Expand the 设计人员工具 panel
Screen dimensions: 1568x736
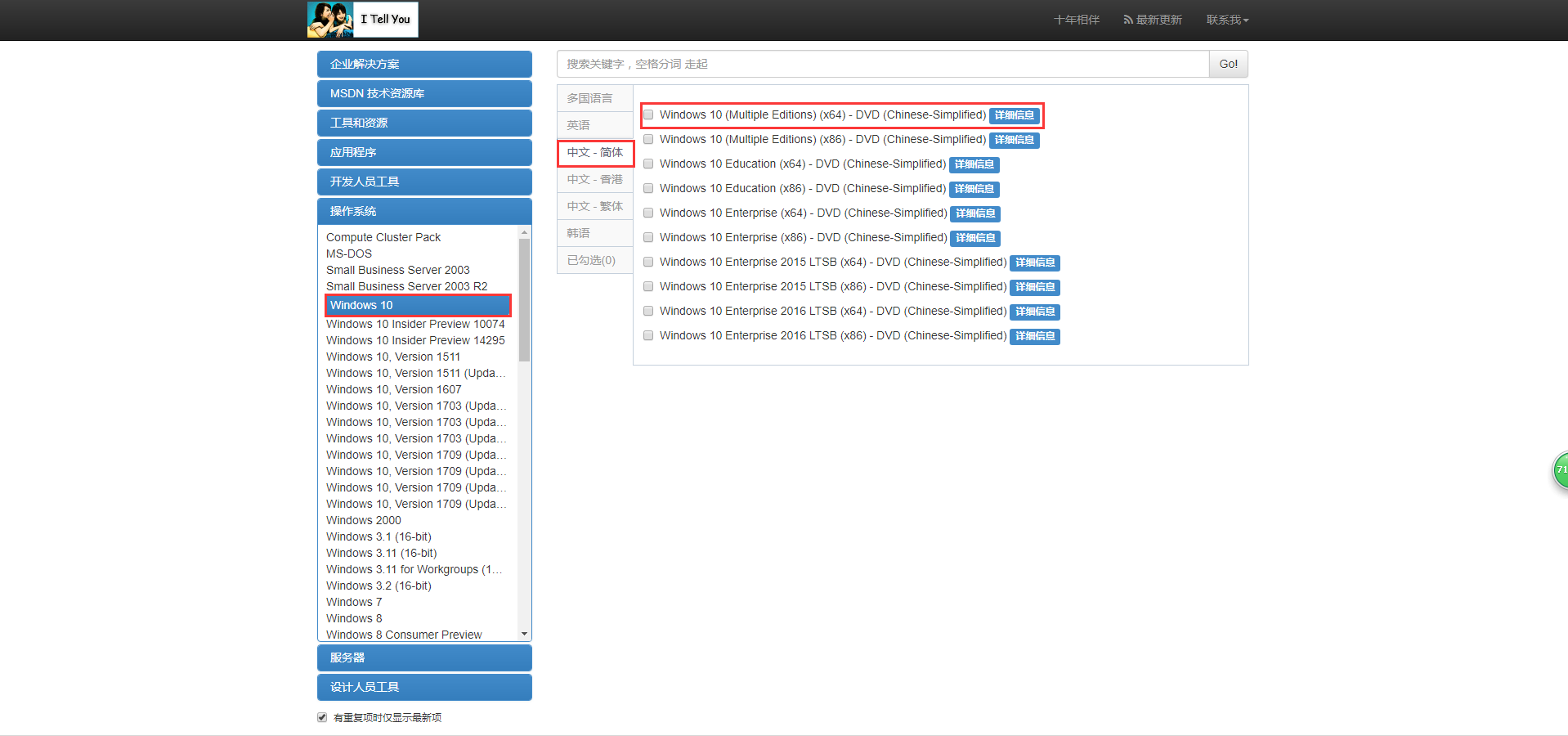pyautogui.click(x=424, y=687)
